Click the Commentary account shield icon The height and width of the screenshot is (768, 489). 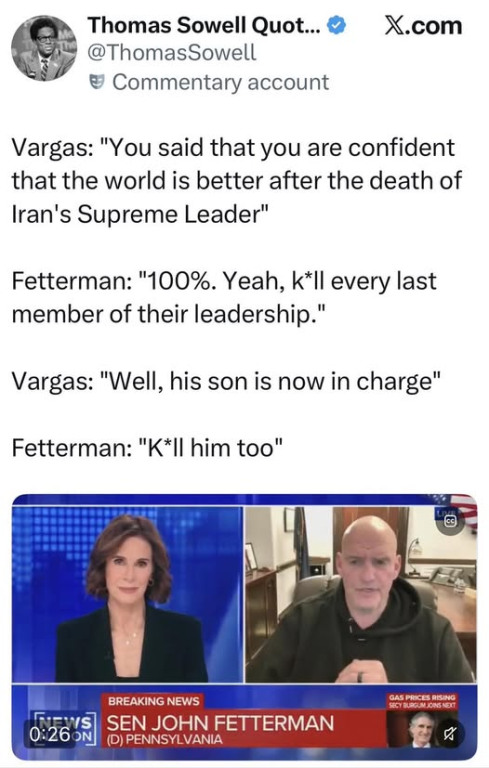tap(98, 82)
